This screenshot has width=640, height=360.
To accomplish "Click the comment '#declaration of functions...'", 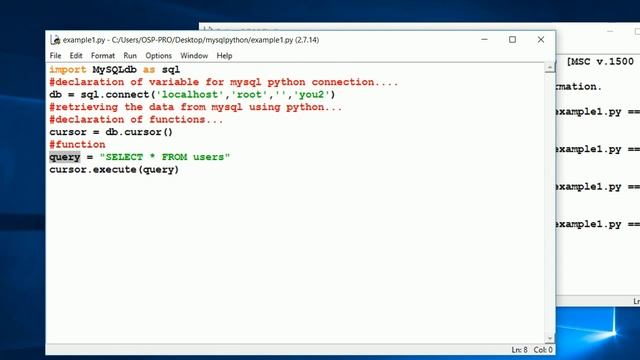I will tap(136, 120).
